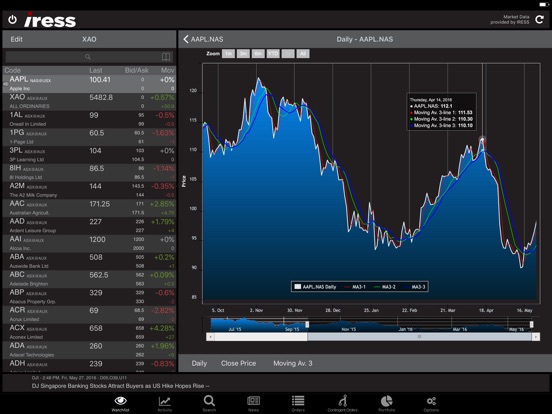Select the ABP Abacus Property row

(89, 297)
